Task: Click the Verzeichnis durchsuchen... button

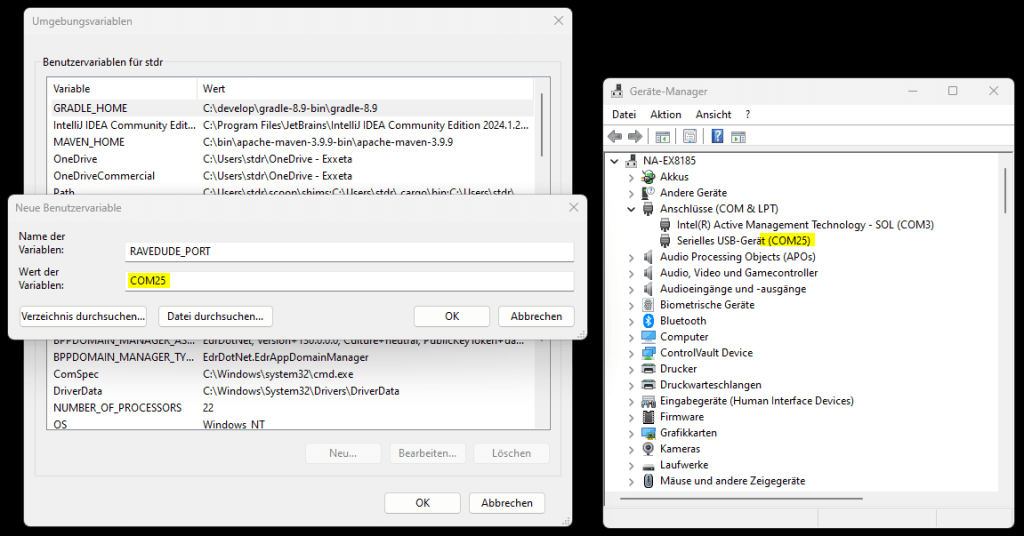Action: point(83,316)
